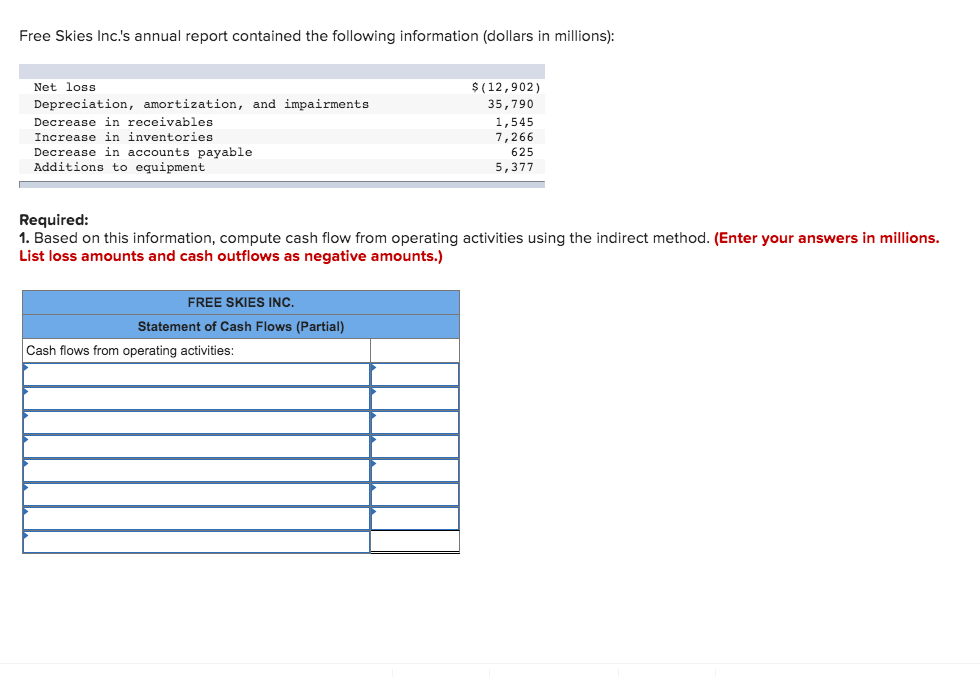Click first row amount input field
The image size is (980, 677).
click(x=415, y=374)
